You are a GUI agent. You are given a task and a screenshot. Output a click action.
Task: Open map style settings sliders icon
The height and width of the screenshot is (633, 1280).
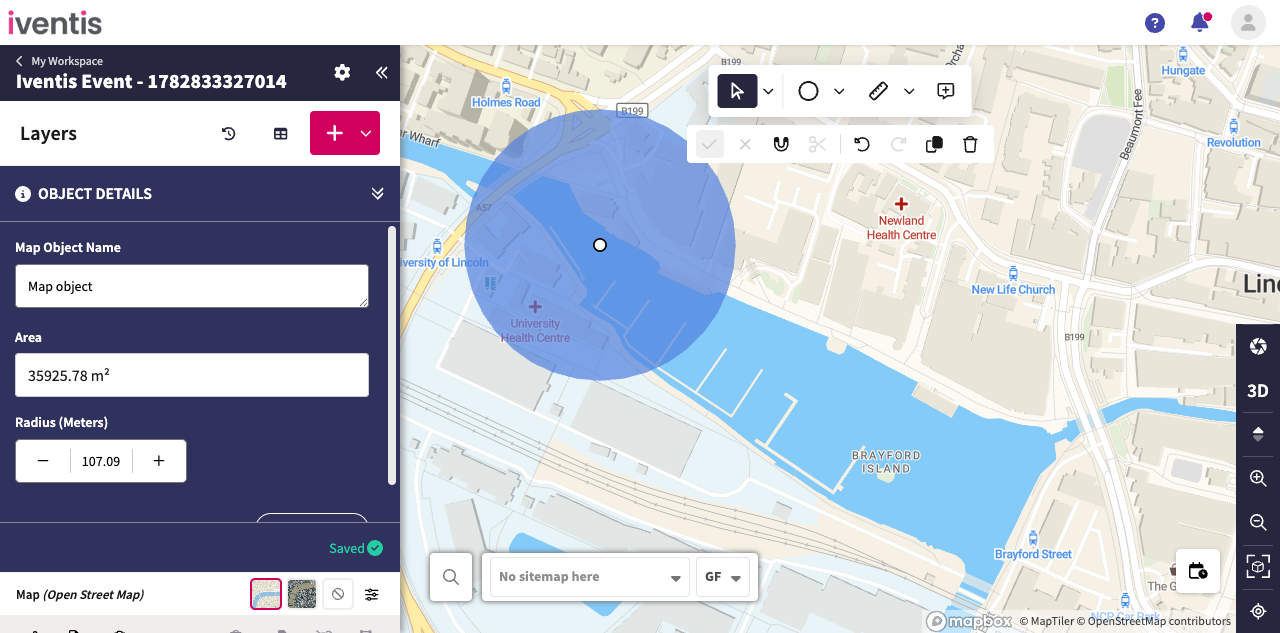point(372,594)
